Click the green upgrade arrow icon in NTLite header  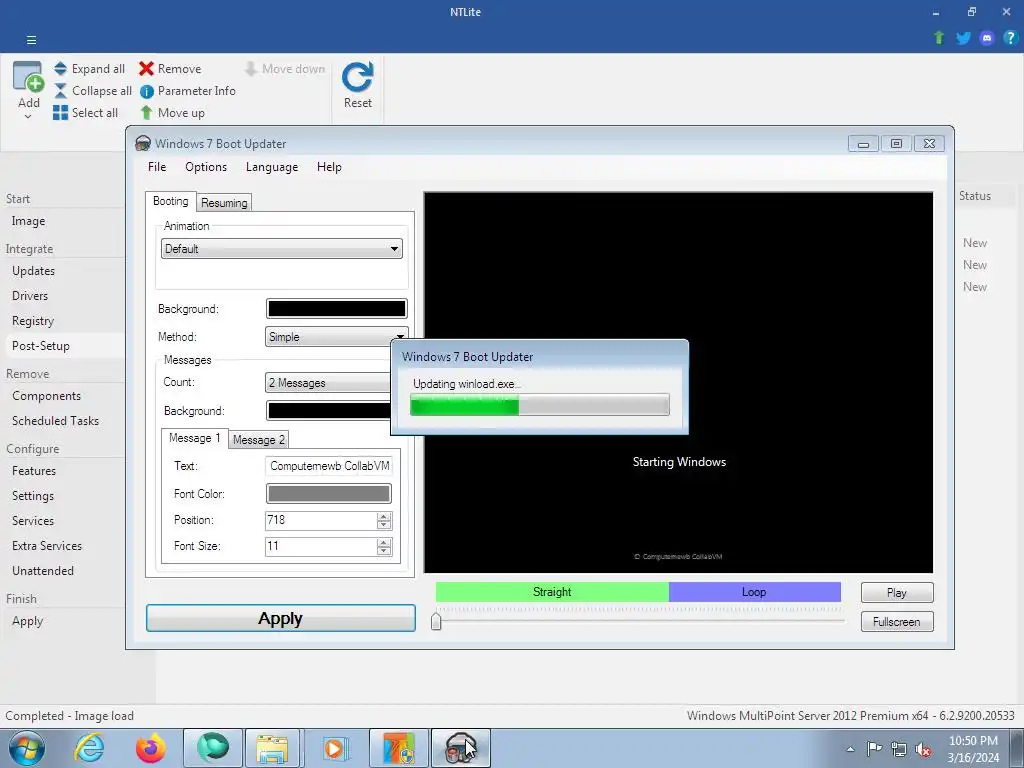pyautogui.click(x=939, y=38)
